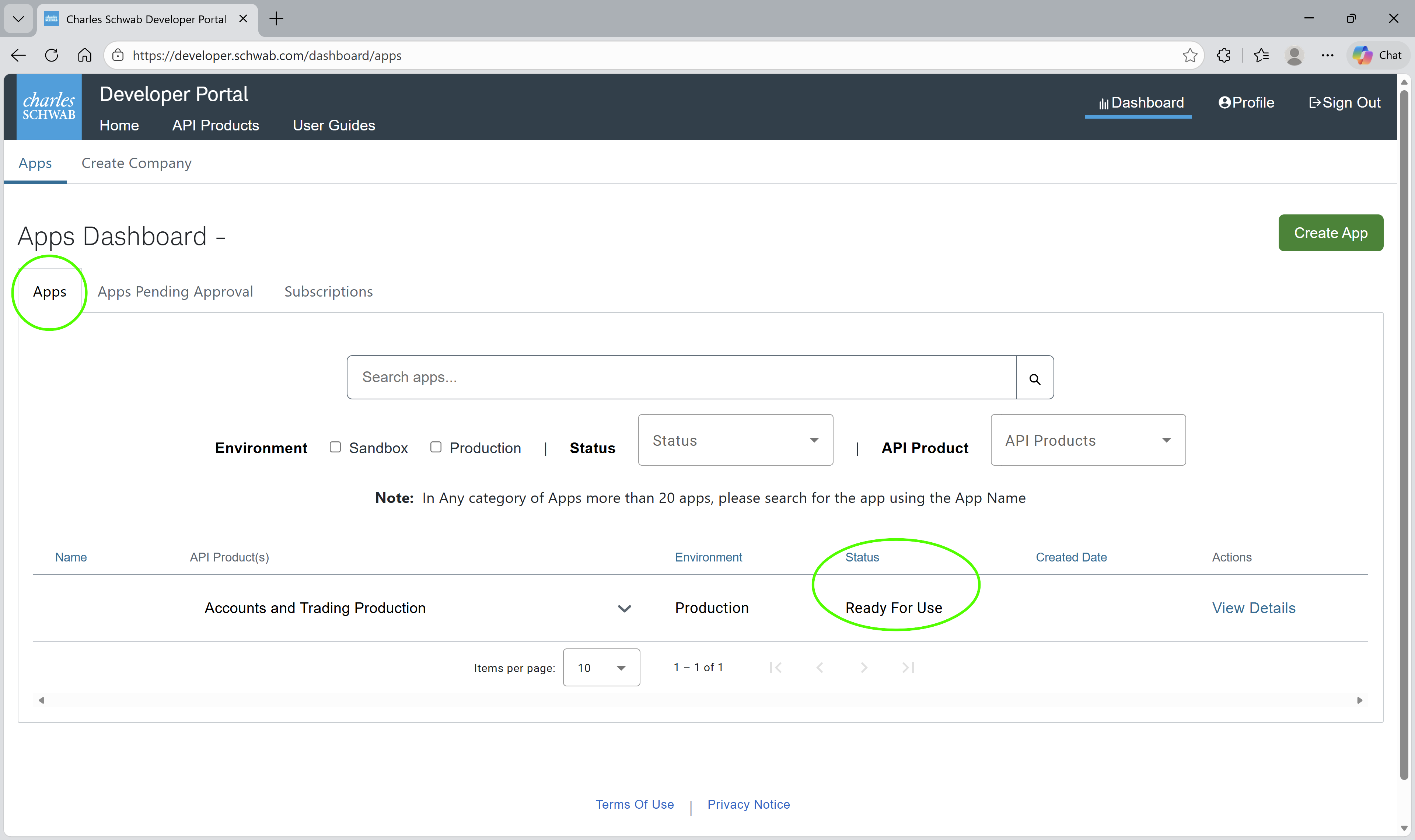Click the Charles Schwab logo
This screenshot has width=1415, height=840.
[49, 106]
